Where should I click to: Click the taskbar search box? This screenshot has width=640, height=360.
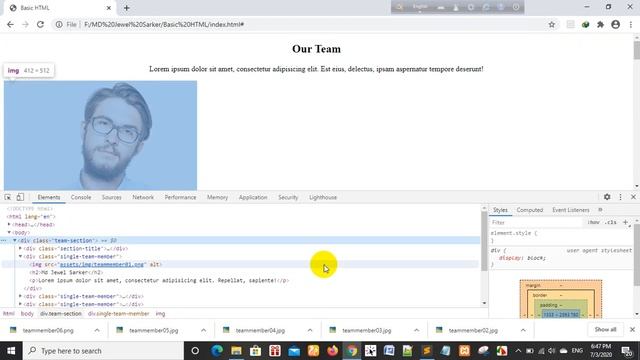(x=103, y=351)
